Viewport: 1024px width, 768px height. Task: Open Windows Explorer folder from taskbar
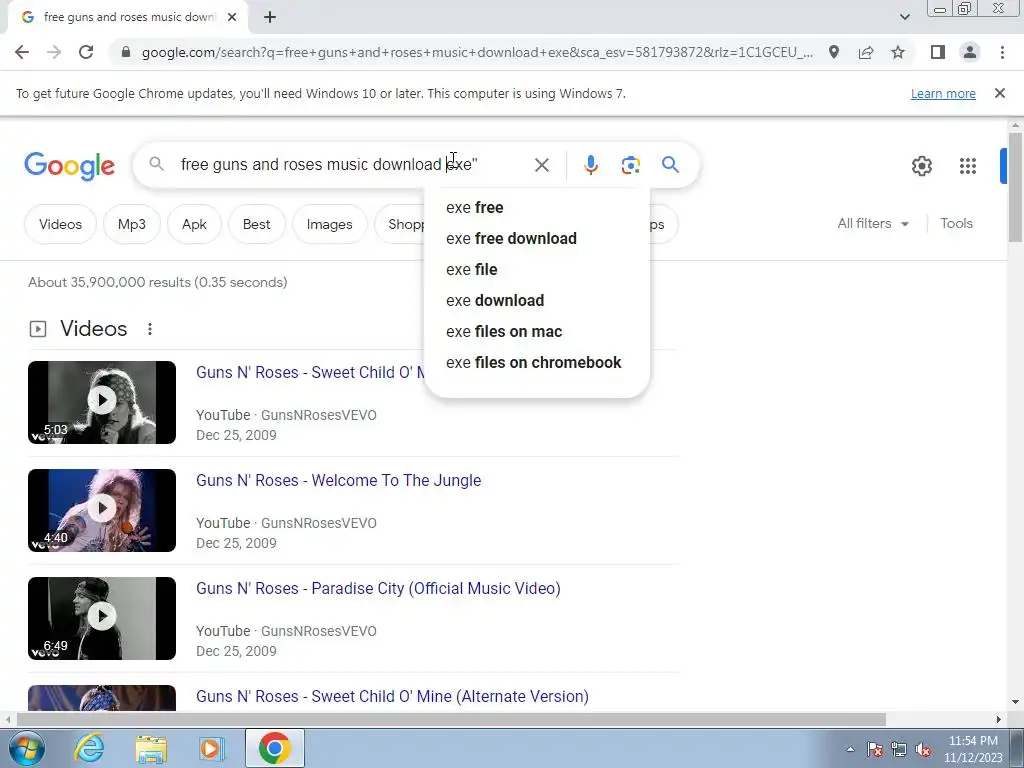[x=150, y=748]
